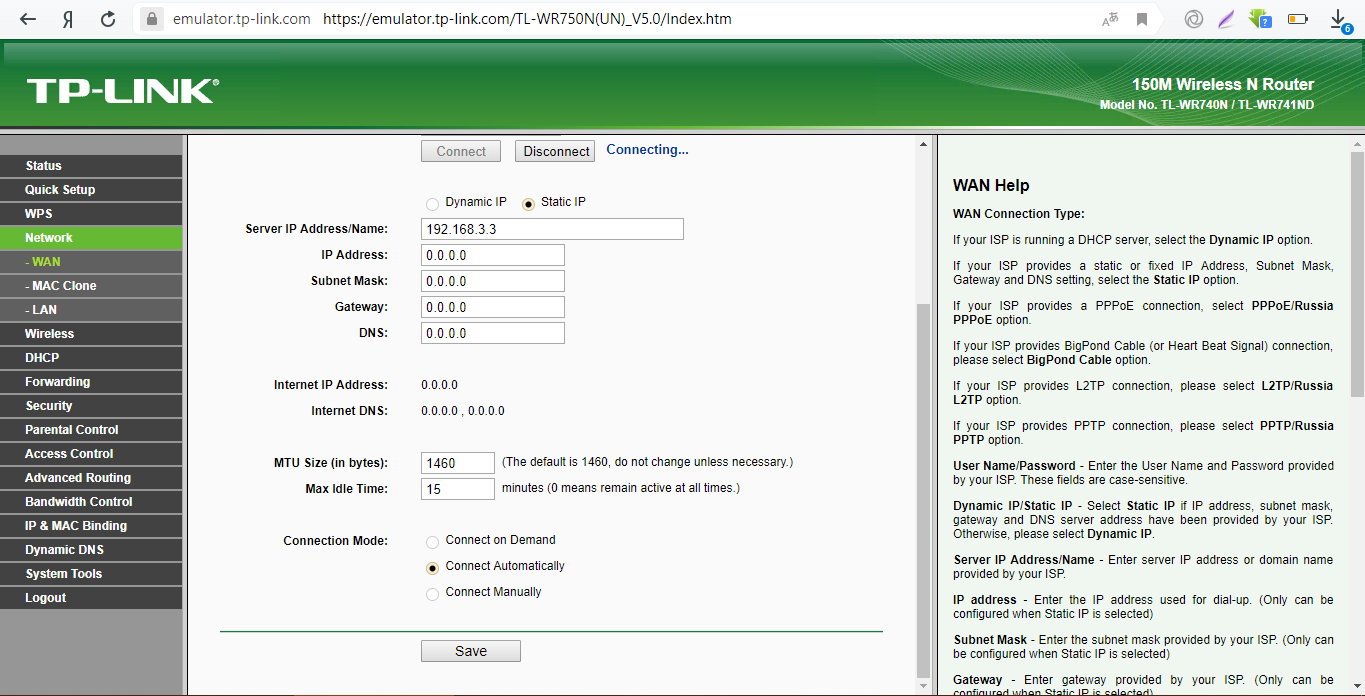Click the IP Address input field
Image resolution: width=1365 pixels, height=696 pixels.
point(493,255)
